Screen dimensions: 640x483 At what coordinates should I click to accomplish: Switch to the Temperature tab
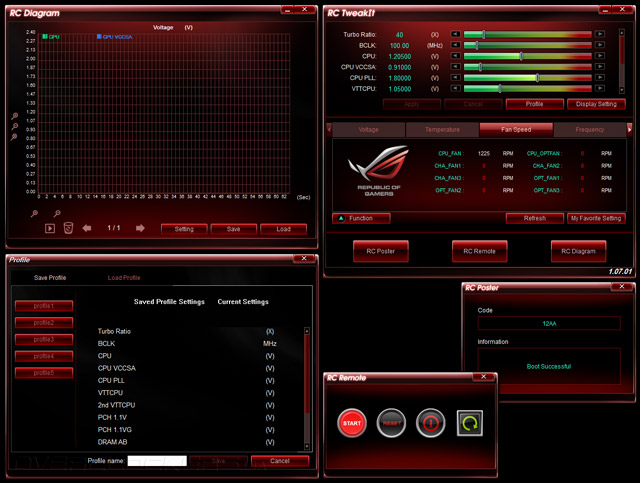tap(442, 129)
